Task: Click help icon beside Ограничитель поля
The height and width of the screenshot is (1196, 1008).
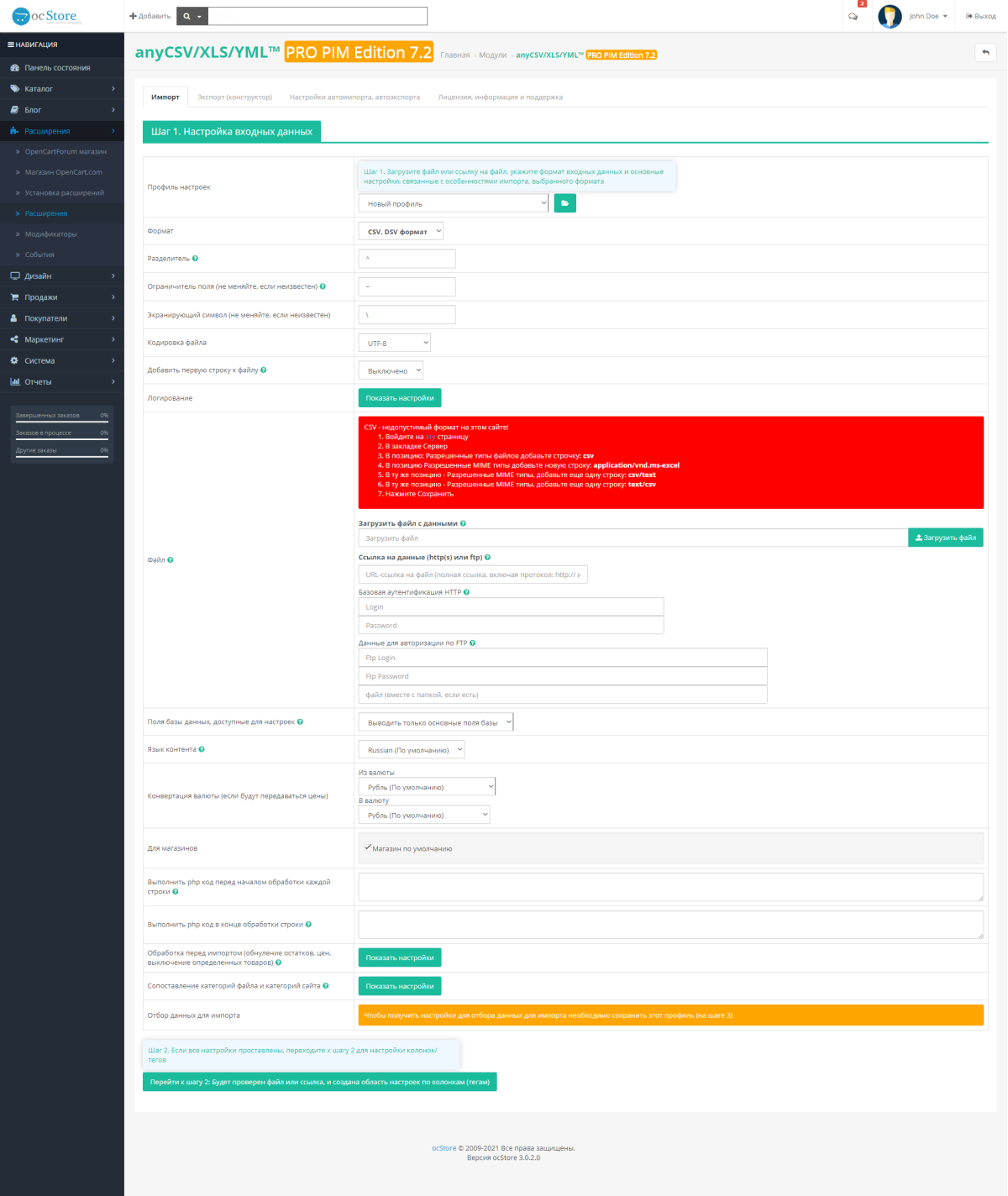Action: (323, 286)
